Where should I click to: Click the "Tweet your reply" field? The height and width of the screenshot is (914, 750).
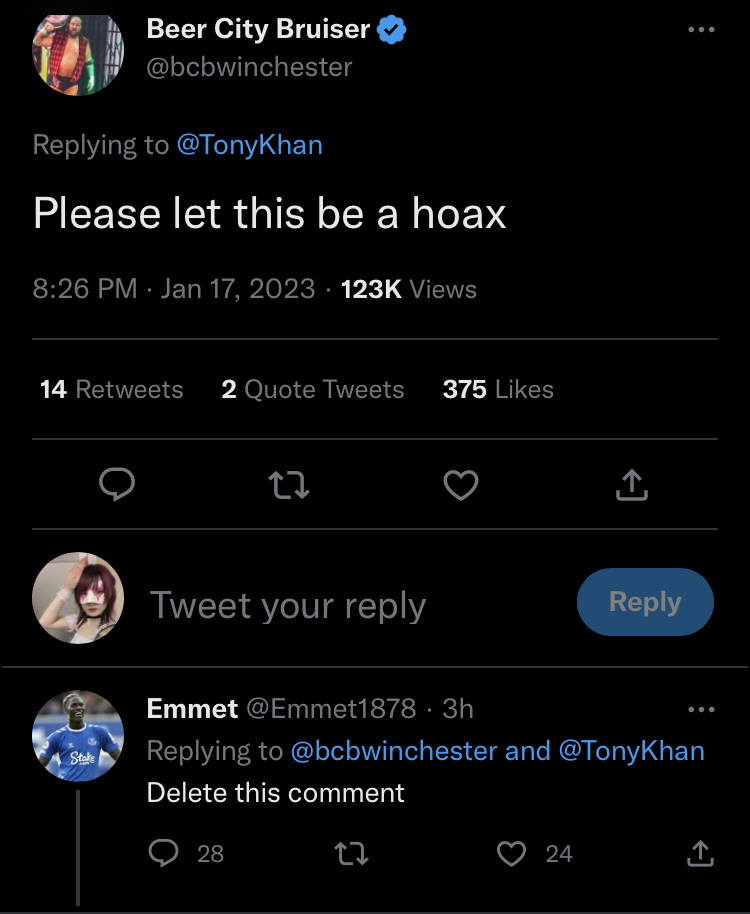coord(288,605)
